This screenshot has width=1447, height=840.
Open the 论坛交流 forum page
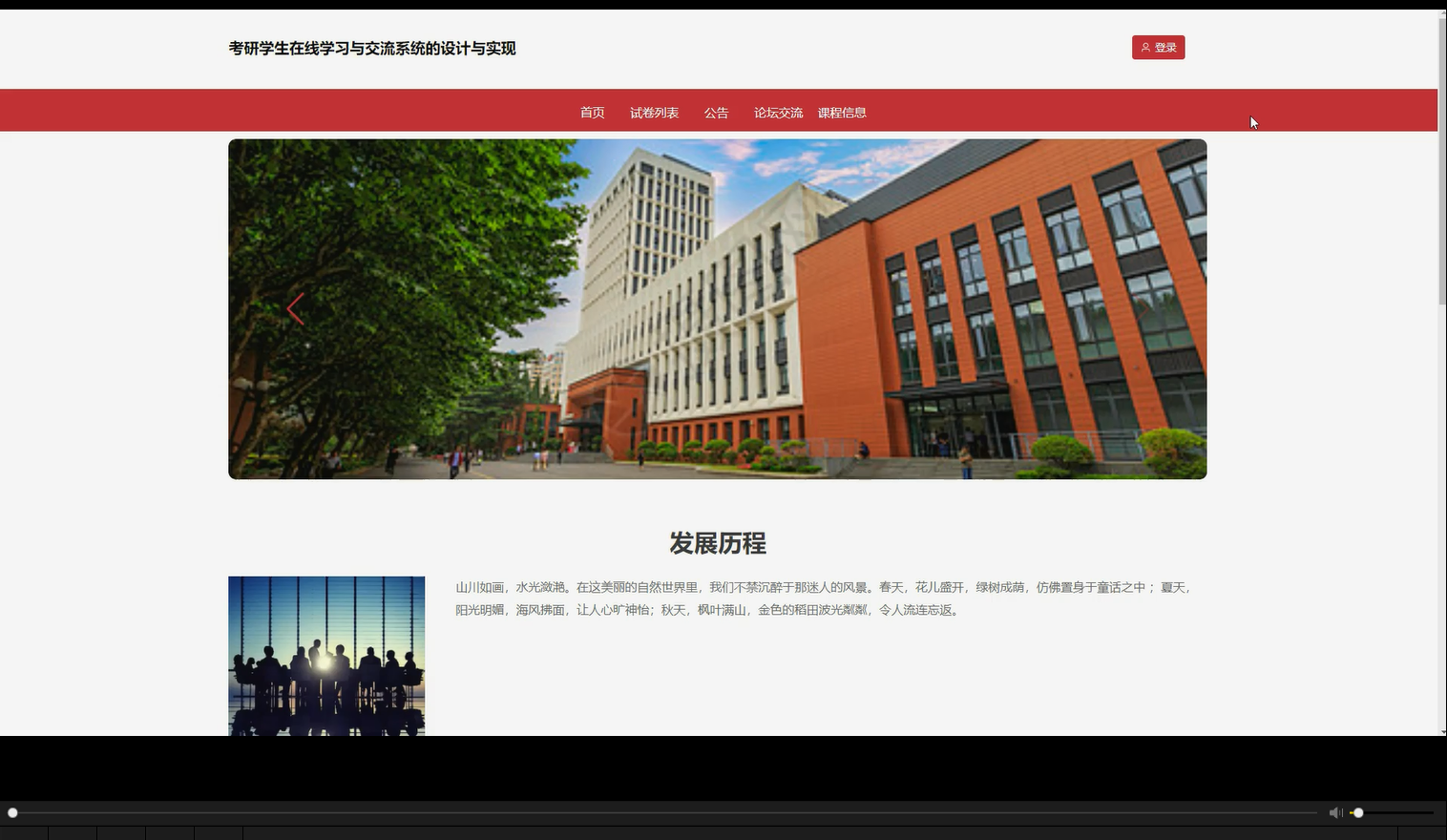click(x=778, y=113)
